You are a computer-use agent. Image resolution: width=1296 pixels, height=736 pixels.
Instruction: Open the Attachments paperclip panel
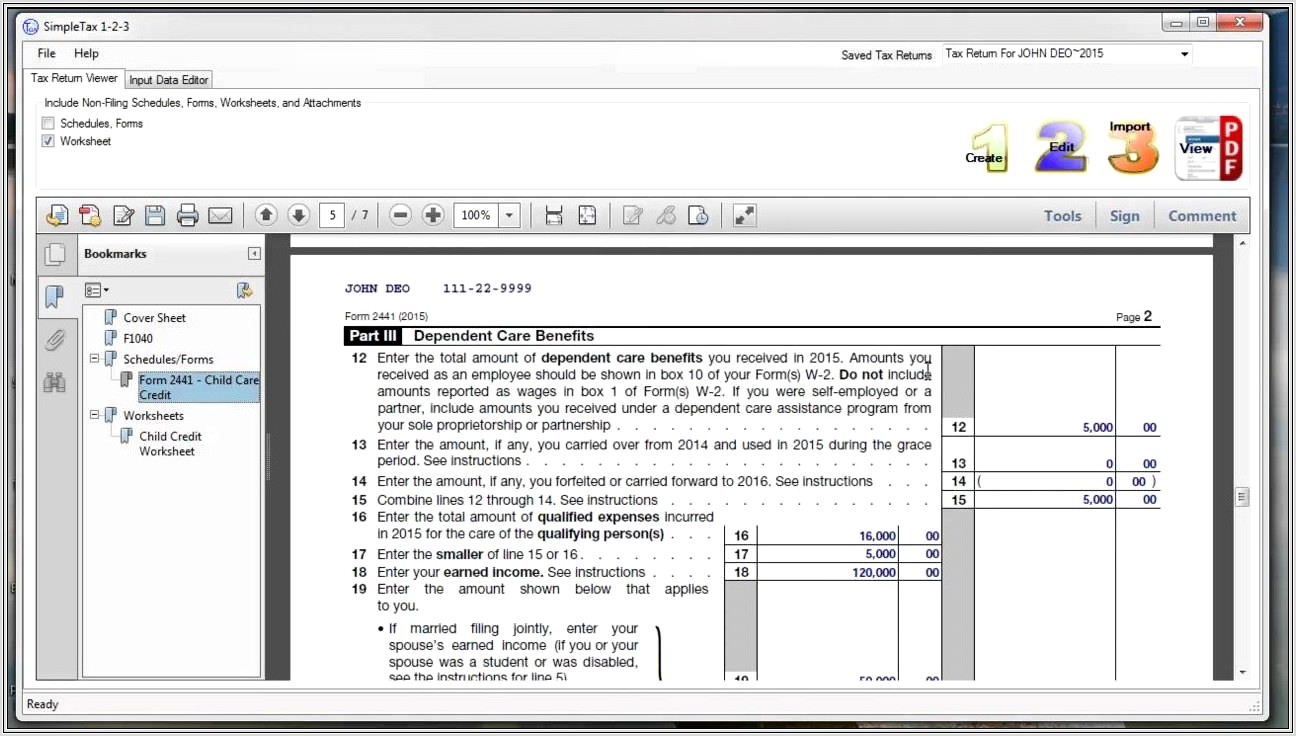[54, 339]
